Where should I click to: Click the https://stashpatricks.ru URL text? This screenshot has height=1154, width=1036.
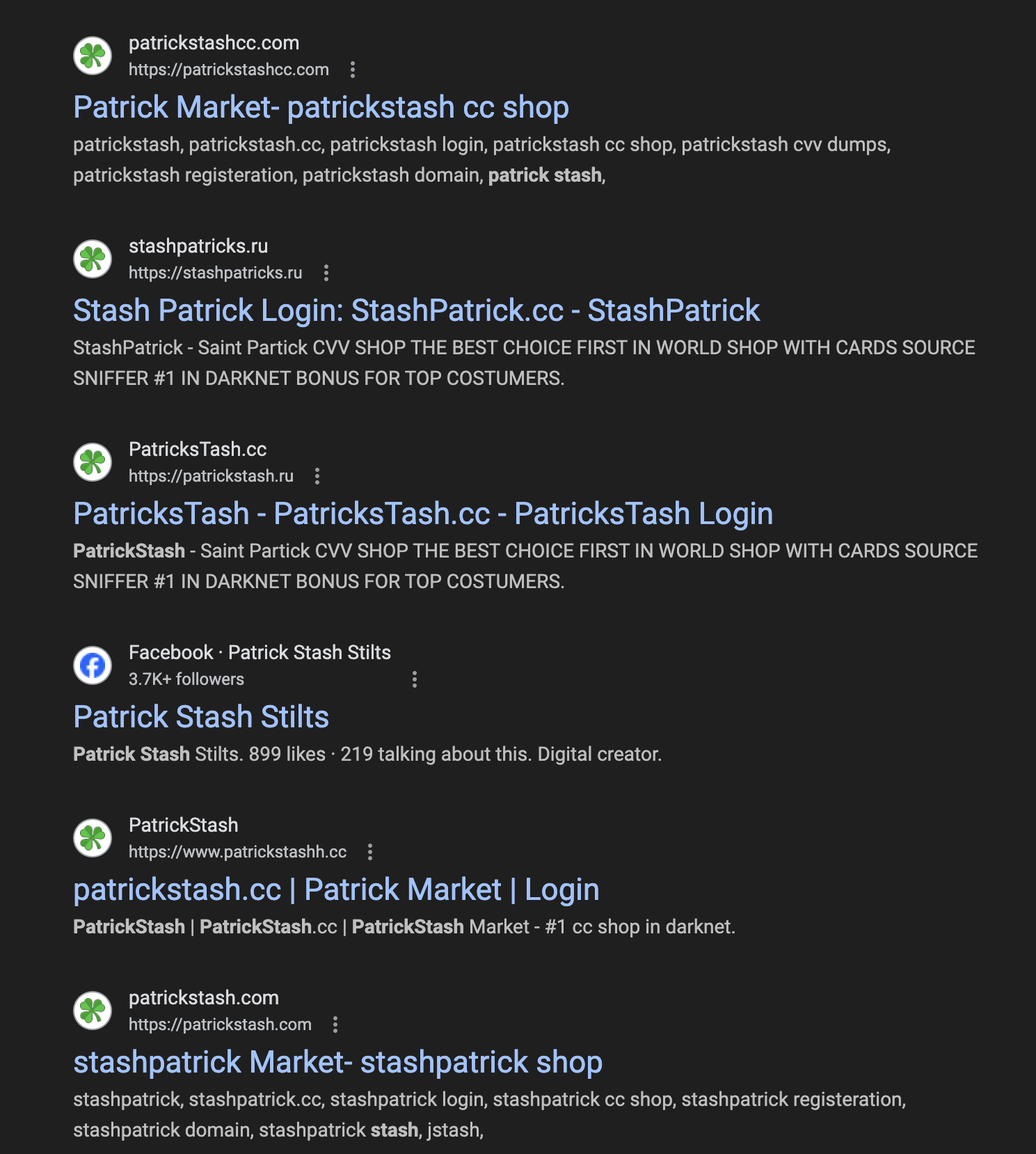tap(215, 273)
